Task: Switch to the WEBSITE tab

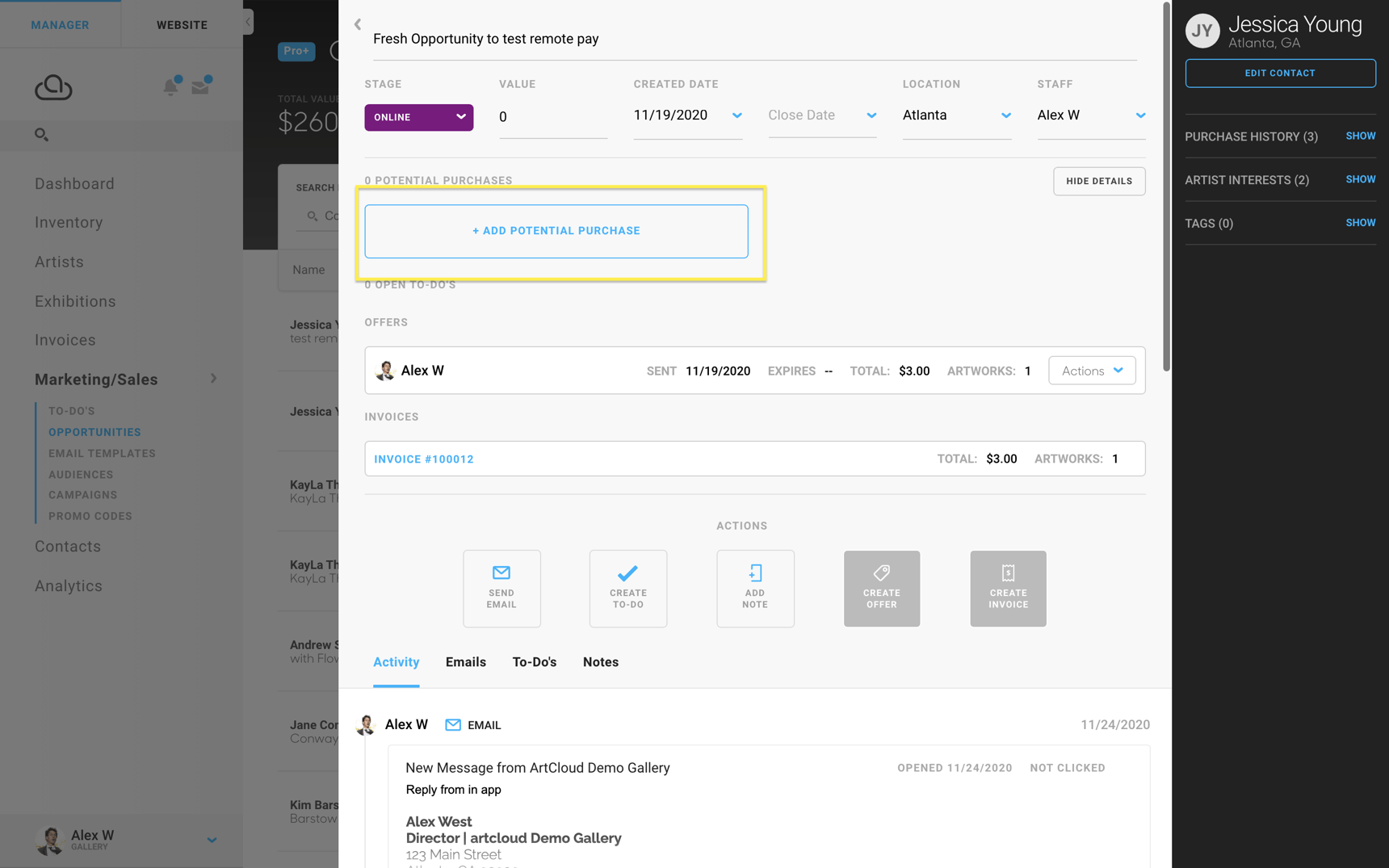Action: pyautogui.click(x=183, y=24)
